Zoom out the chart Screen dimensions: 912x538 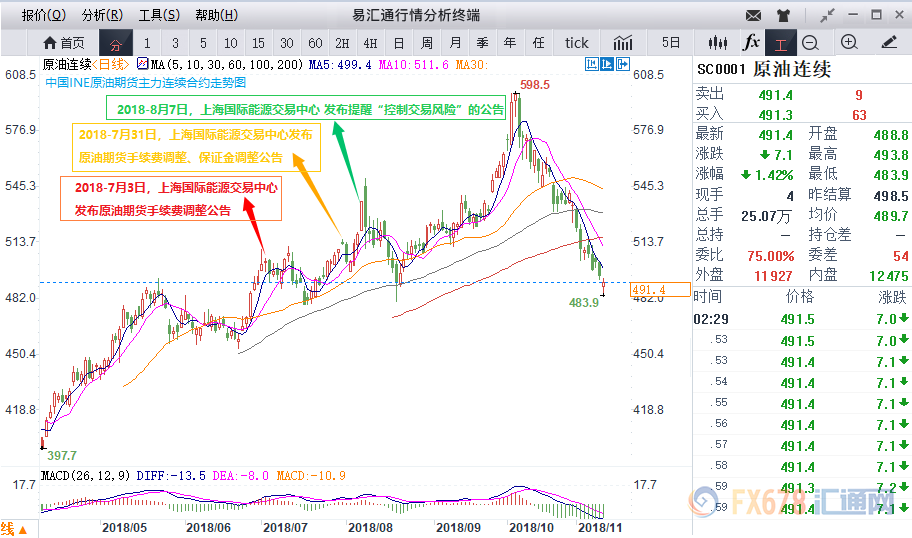pos(810,43)
